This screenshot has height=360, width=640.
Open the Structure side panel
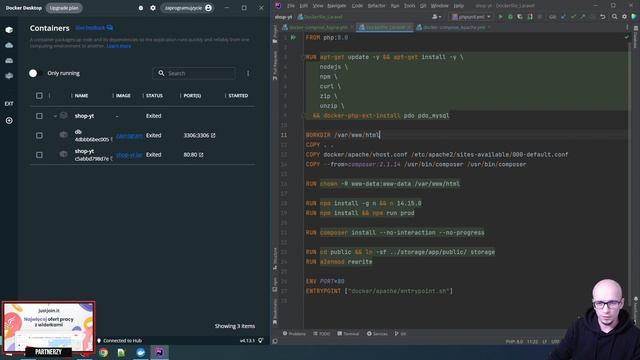click(275, 259)
